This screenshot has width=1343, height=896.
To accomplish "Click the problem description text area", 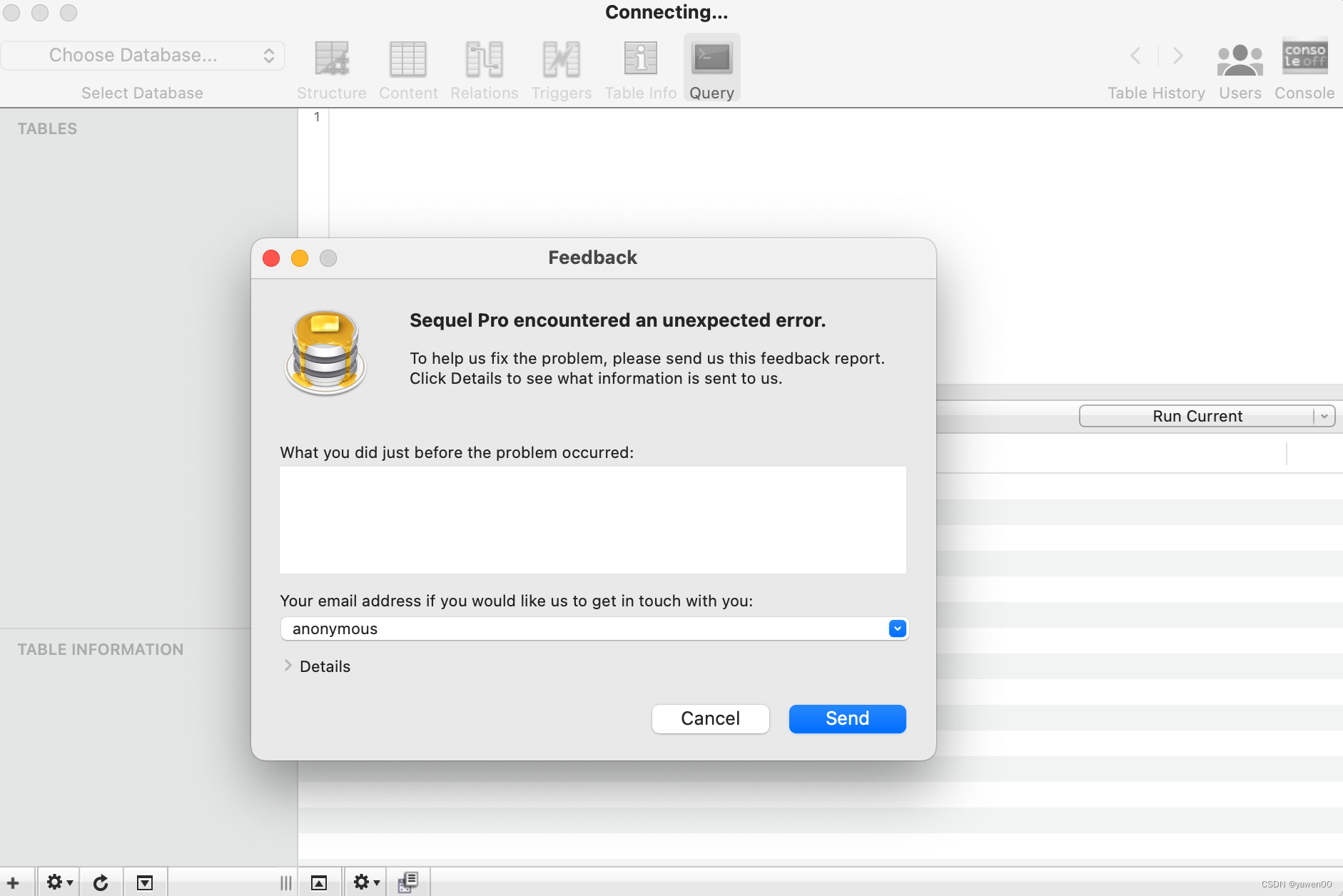I will (x=593, y=520).
